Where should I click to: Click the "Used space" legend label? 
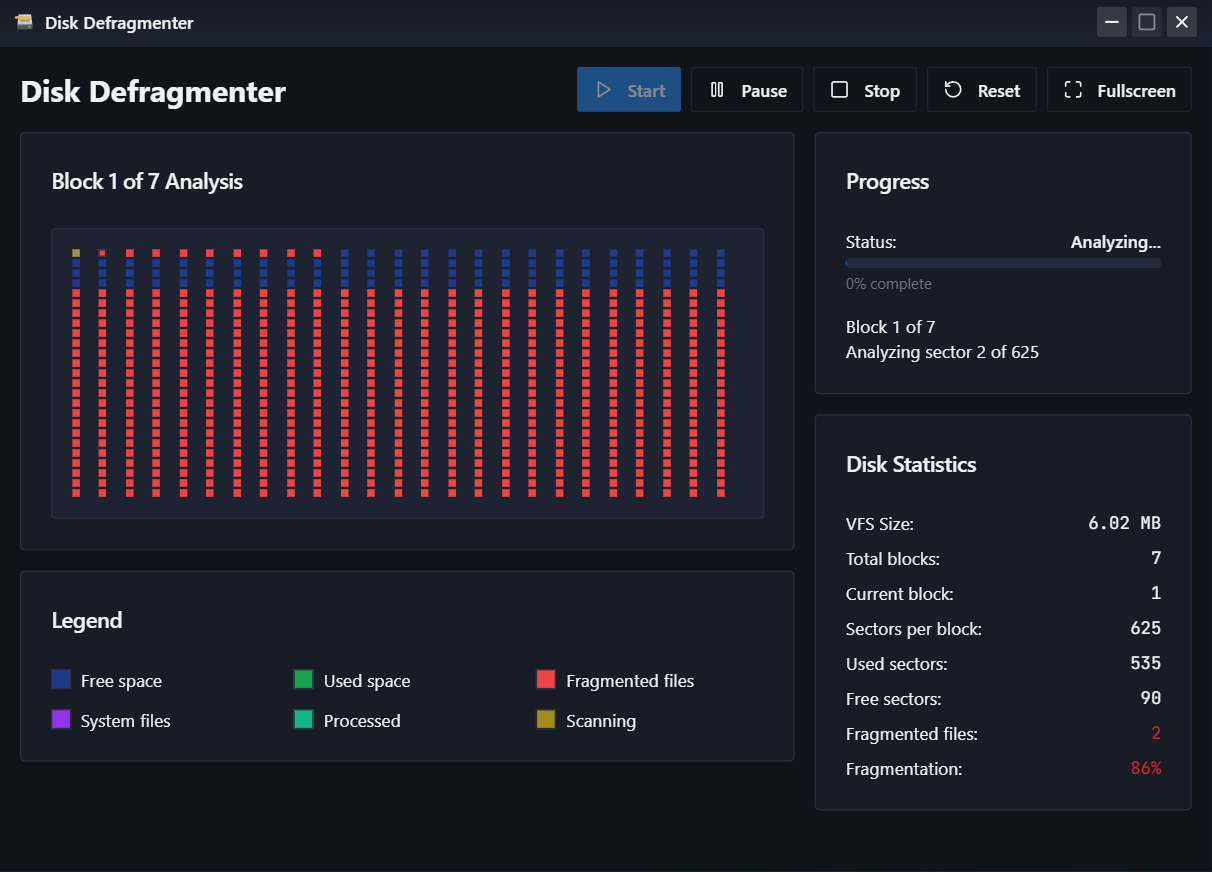(367, 681)
